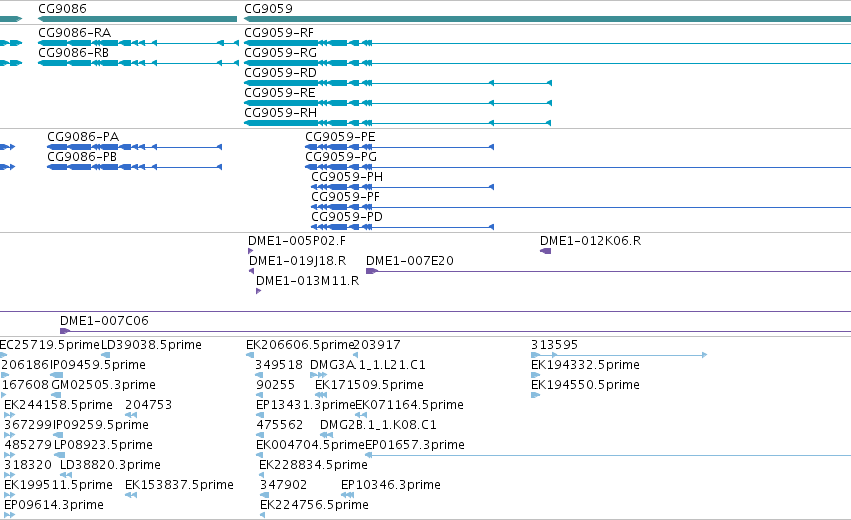Select IP09459.5prime EST
This screenshot has width=851, height=520.
click(98, 365)
